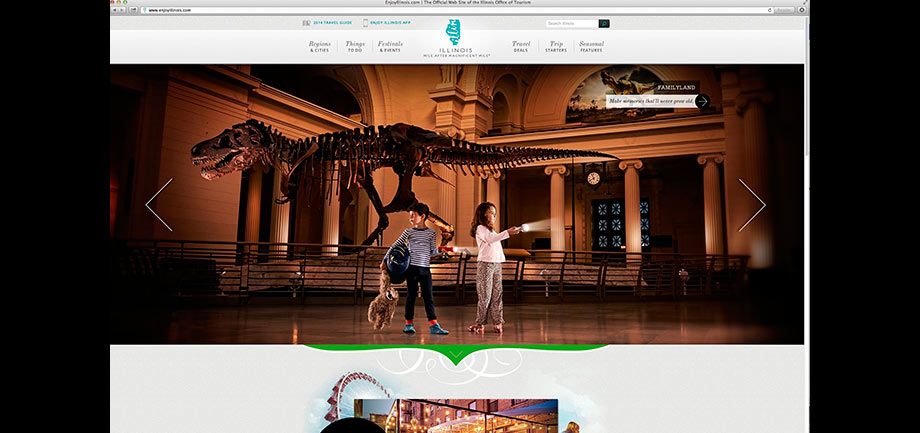This screenshot has height=433, width=920.
Task: Open the Travel Deals menu
Action: pyautogui.click(x=521, y=46)
